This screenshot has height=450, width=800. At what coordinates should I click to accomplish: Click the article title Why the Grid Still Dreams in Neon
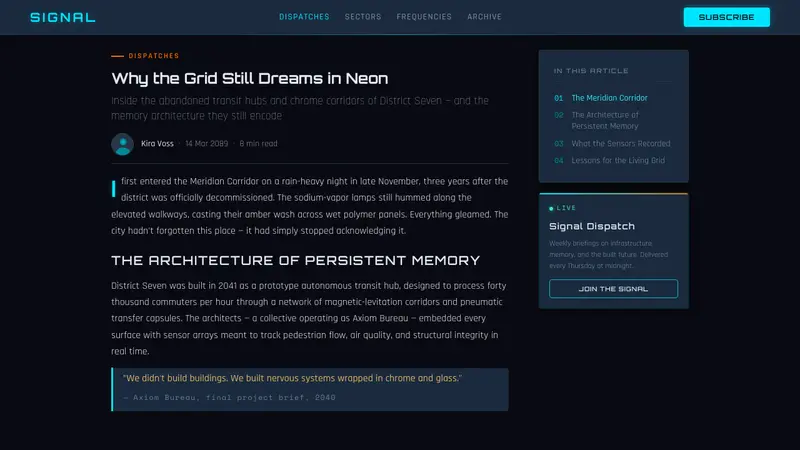[x=249, y=79]
